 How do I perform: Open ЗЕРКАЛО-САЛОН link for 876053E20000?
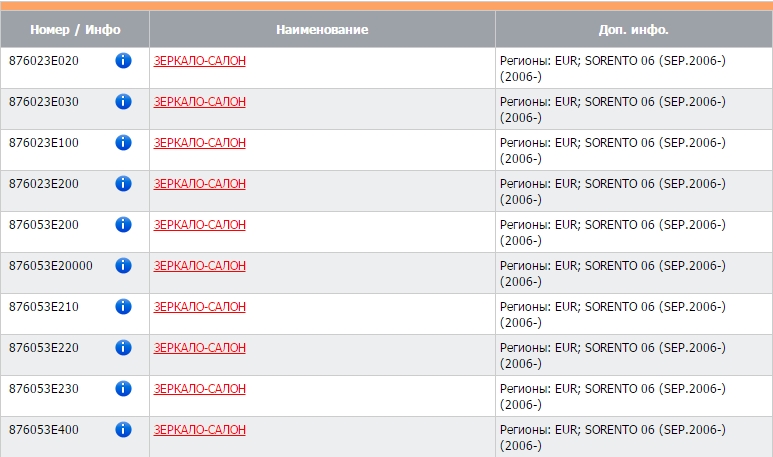pyautogui.click(x=200, y=266)
